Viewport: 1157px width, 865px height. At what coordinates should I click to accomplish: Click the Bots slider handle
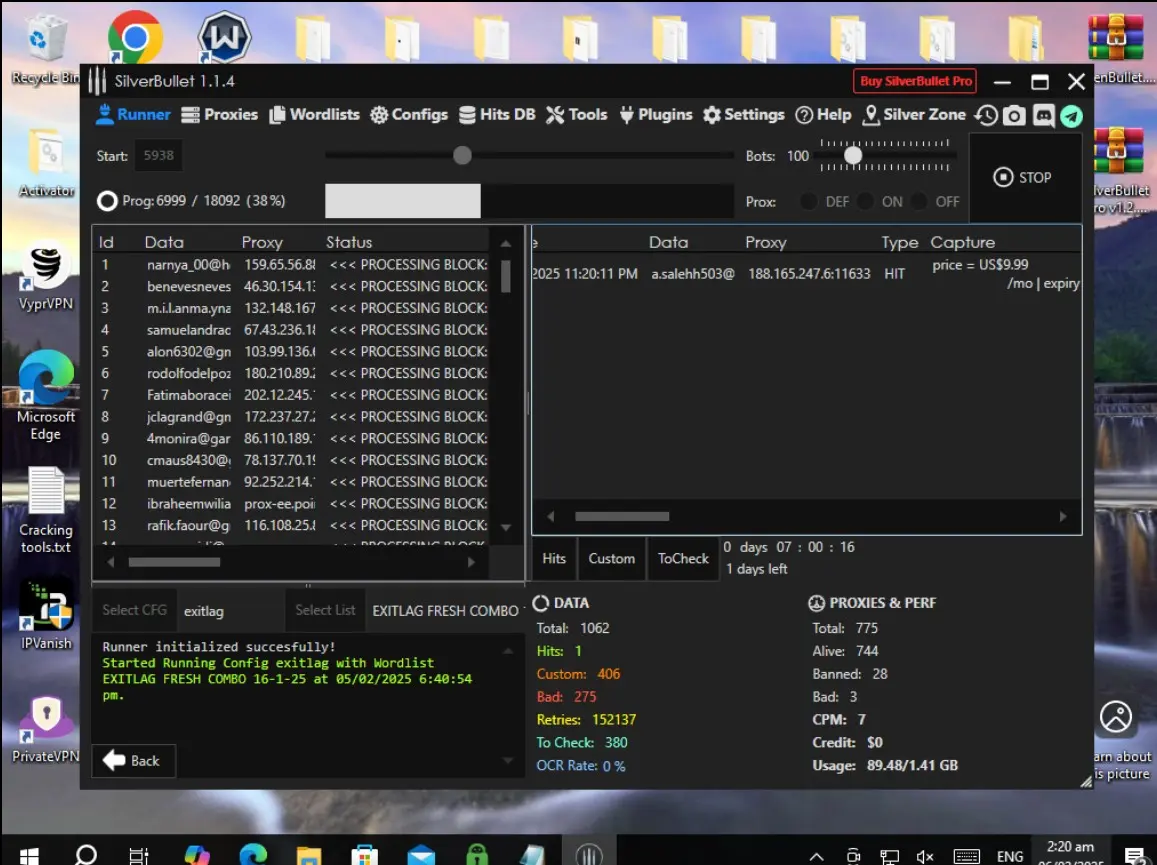[x=853, y=155]
